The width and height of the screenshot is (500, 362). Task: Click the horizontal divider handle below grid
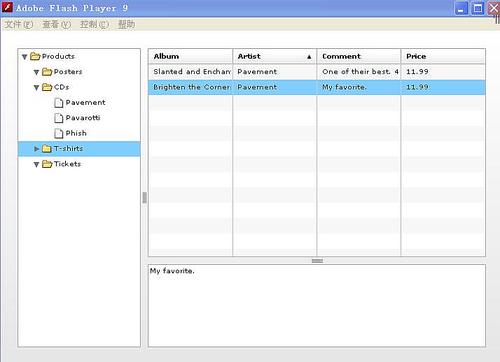tap(317, 261)
